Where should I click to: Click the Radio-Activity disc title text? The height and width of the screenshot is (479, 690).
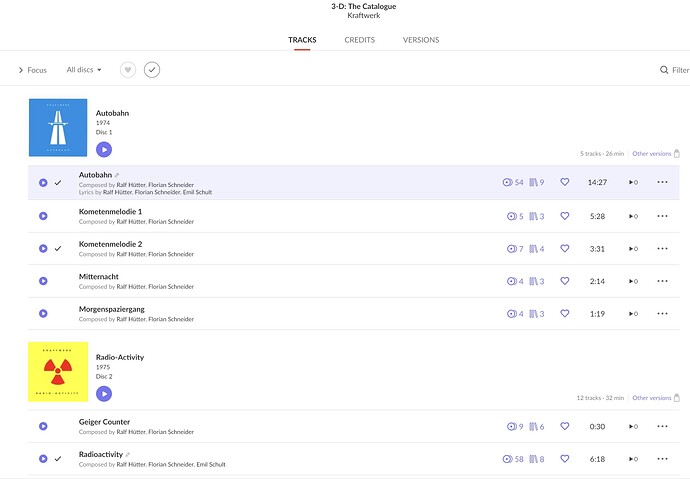pyautogui.click(x=120, y=357)
